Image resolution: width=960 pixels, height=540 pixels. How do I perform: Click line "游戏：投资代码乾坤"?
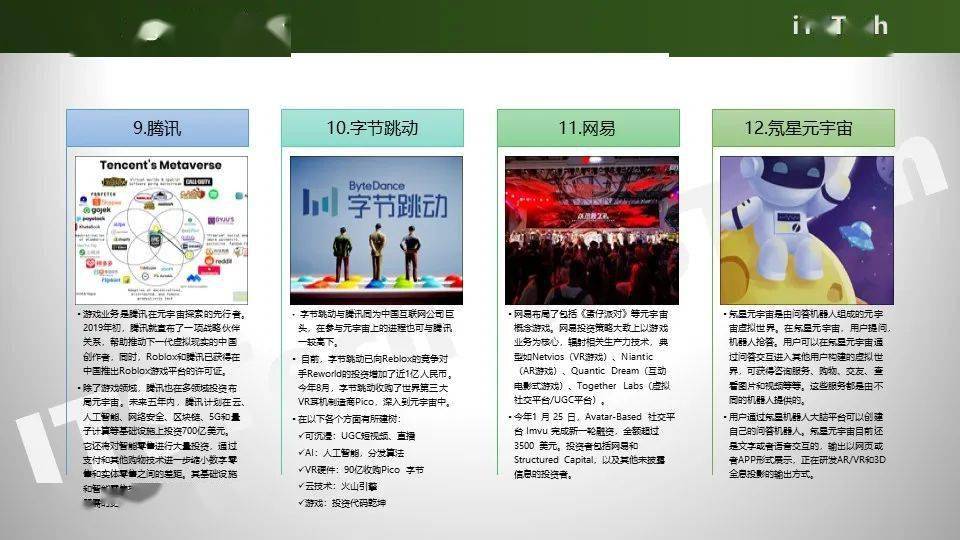(x=342, y=503)
